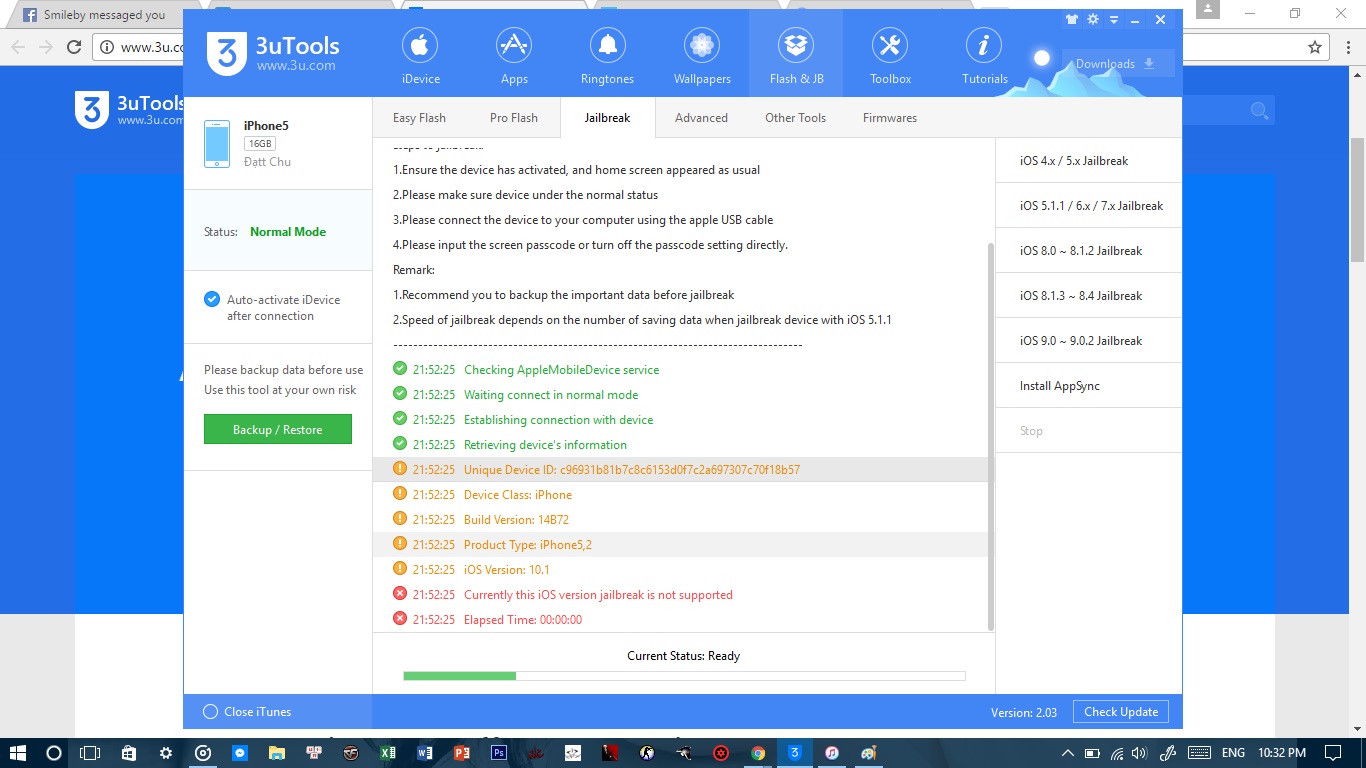The height and width of the screenshot is (768, 1366).
Task: Open 3uTools settings gear icon
Action: [1093, 19]
